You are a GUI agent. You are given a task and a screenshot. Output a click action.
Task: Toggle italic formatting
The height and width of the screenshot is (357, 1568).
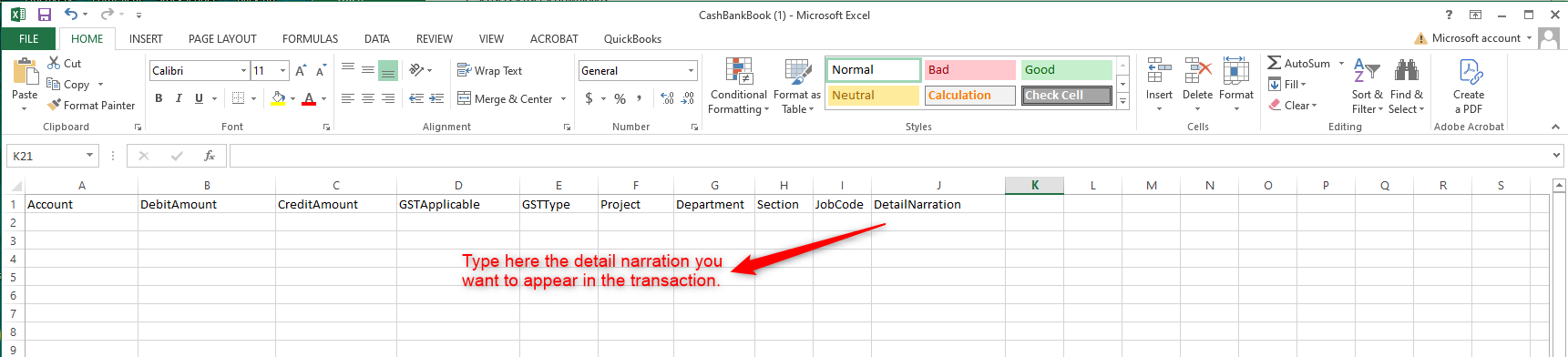tap(179, 98)
